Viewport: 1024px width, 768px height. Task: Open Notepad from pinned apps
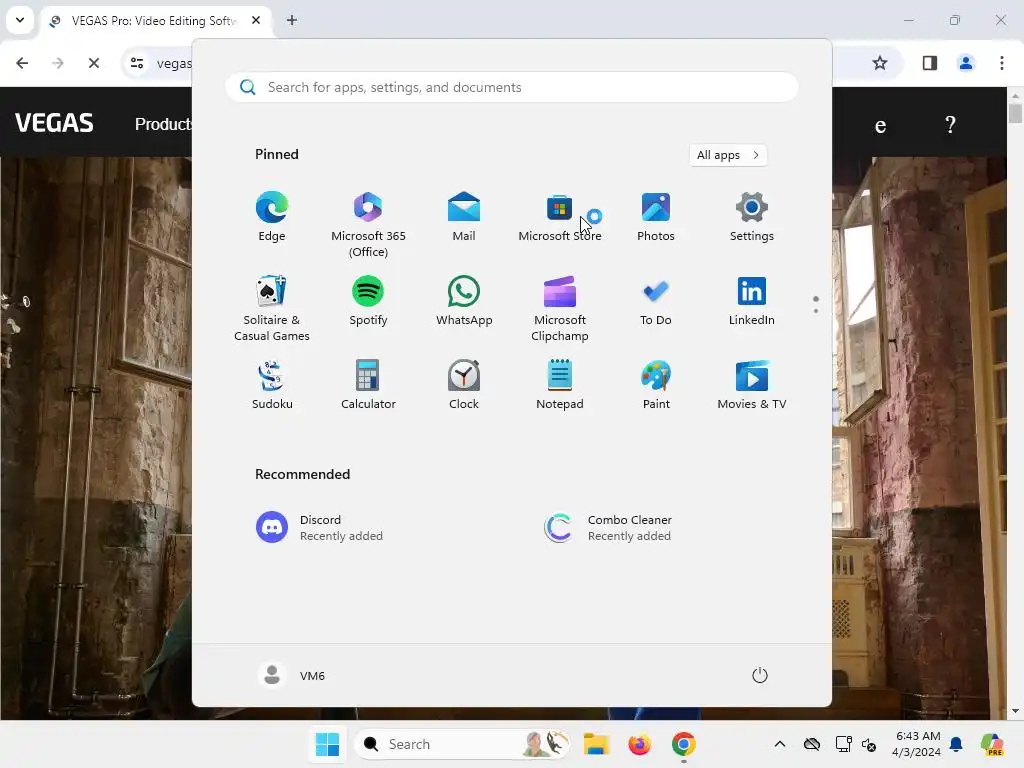point(560,385)
